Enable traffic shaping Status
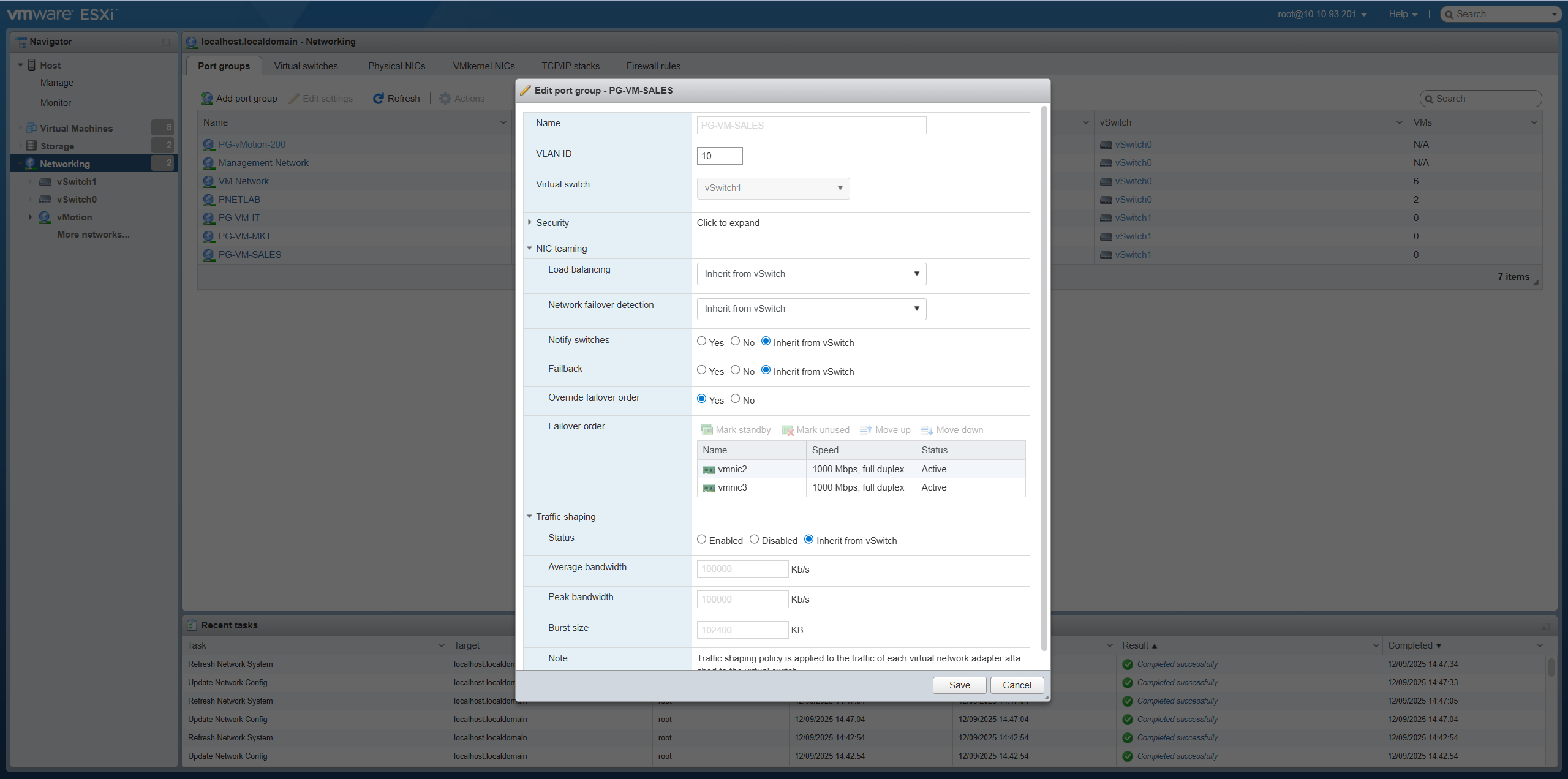1568x779 pixels. tap(701, 539)
